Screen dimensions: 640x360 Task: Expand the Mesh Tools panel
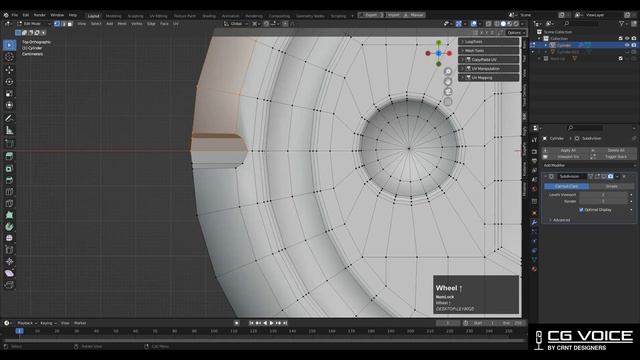(489, 51)
